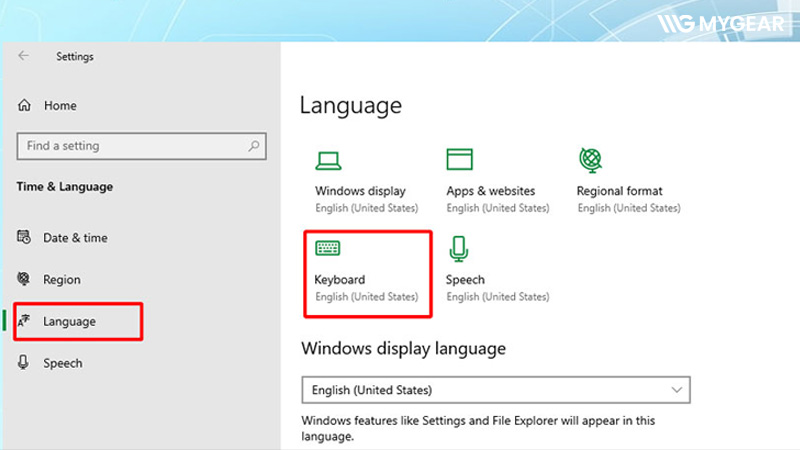
Task: Go to Speech in the left sidebar
Action: pos(62,363)
